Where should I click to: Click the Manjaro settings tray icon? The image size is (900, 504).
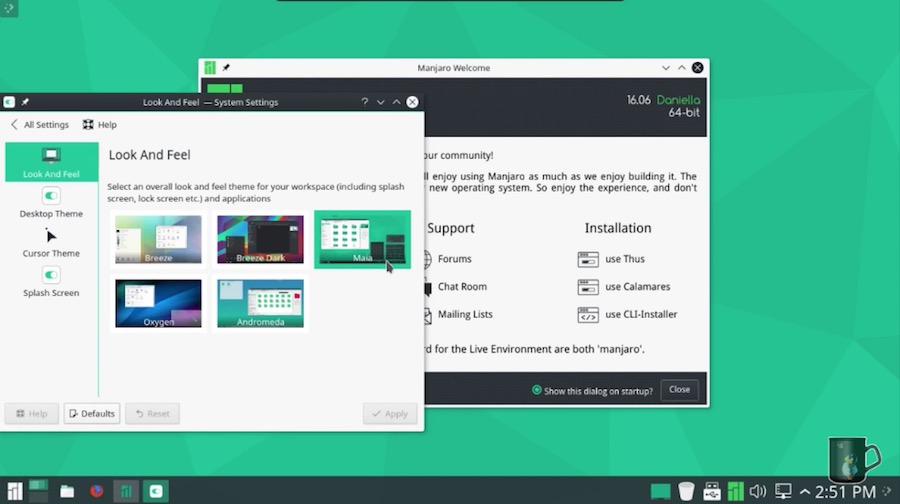(x=735, y=491)
